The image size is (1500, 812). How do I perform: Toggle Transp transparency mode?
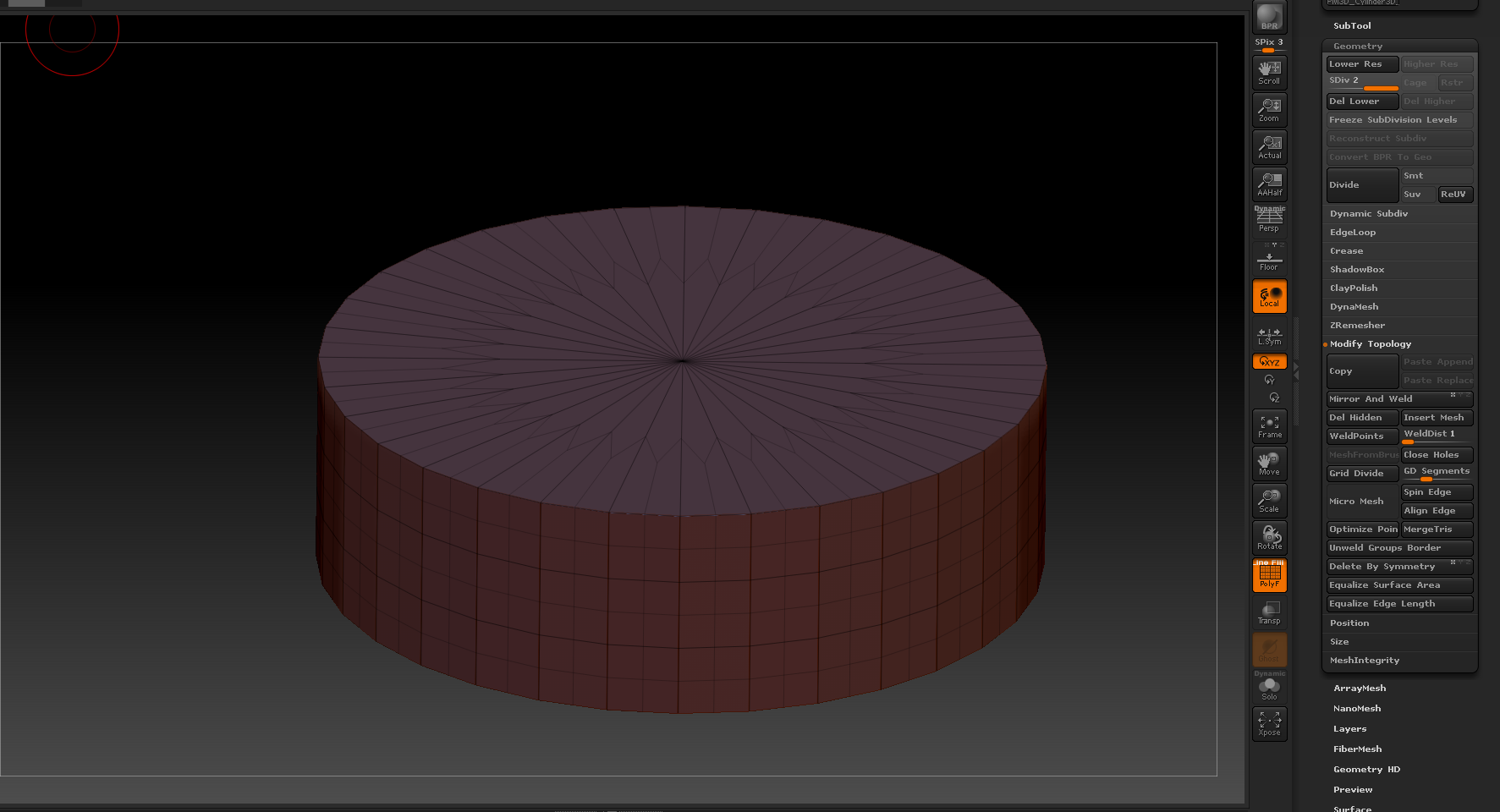tap(1269, 612)
